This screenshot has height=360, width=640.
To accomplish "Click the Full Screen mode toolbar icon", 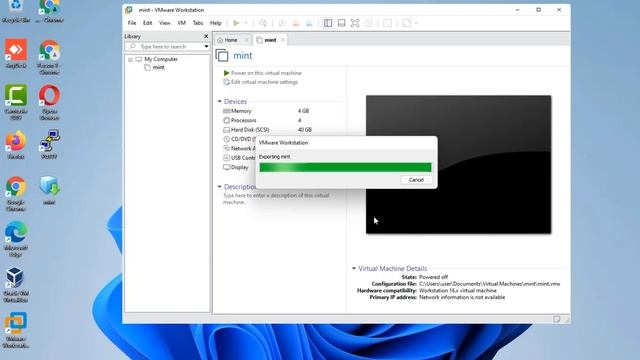I will pos(355,23).
